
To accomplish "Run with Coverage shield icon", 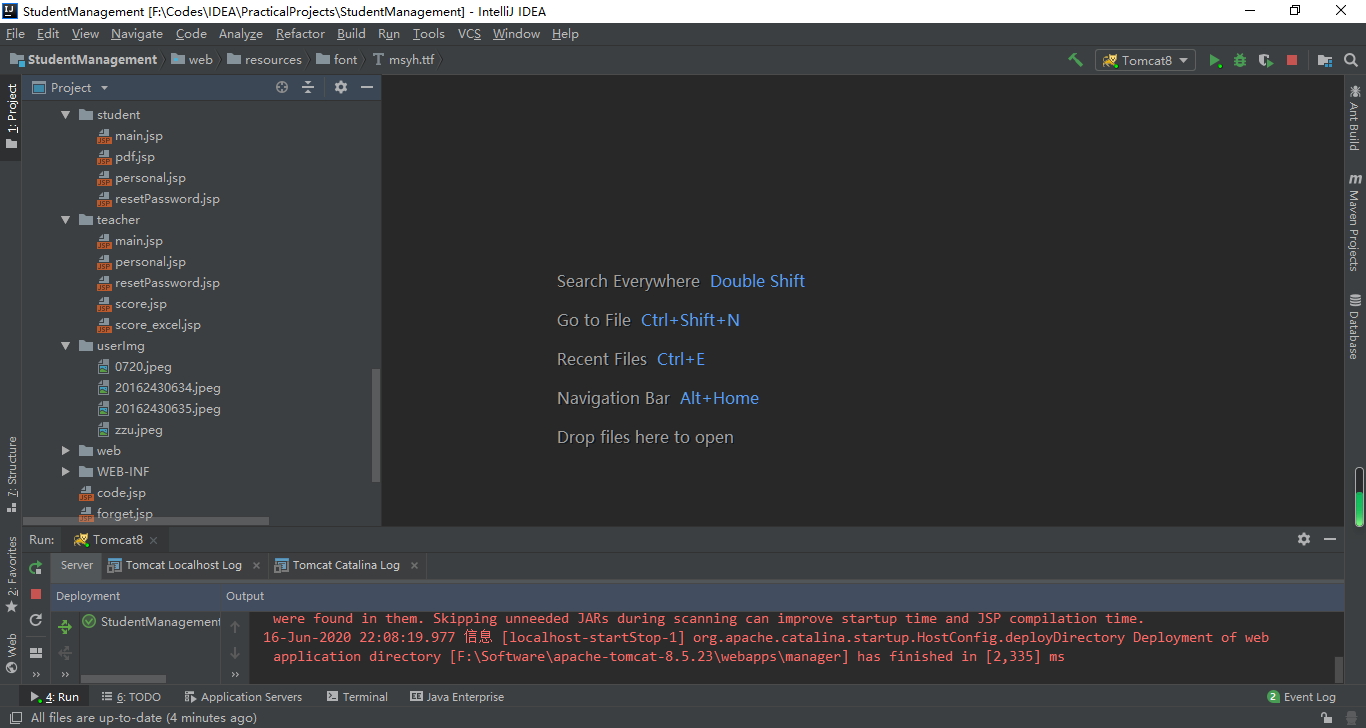I will coord(1266,60).
